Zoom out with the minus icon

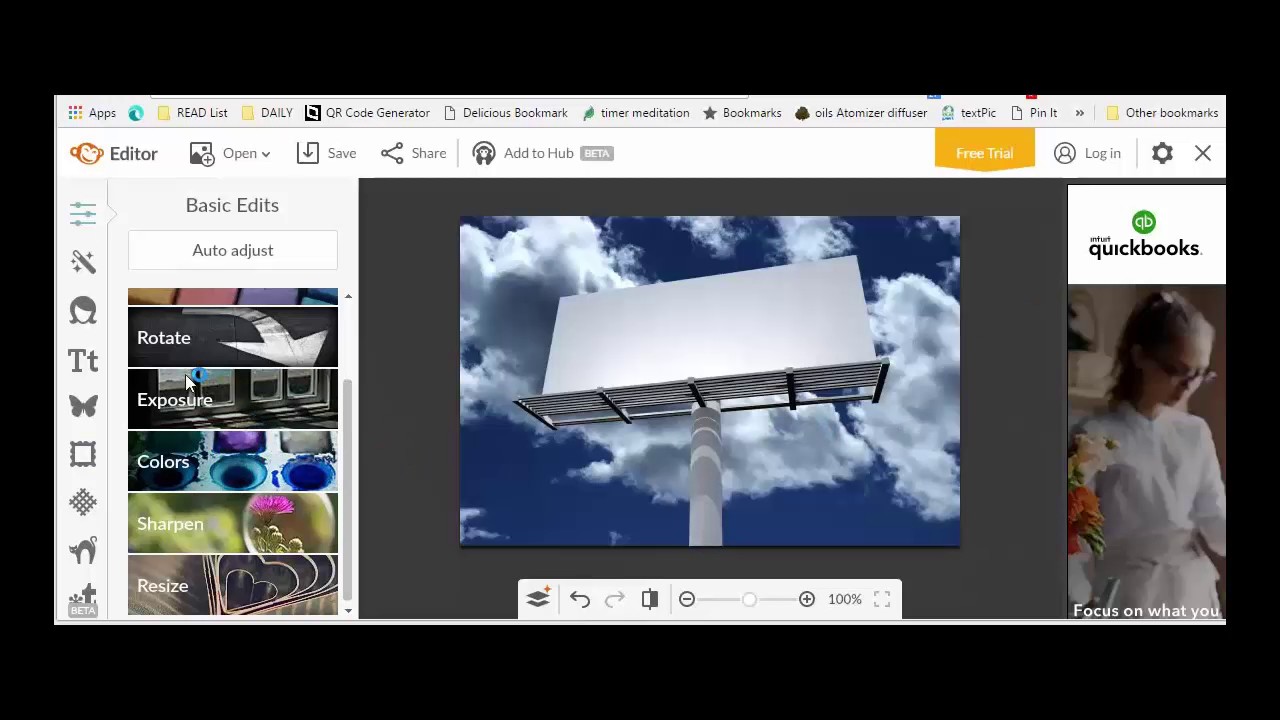(687, 599)
